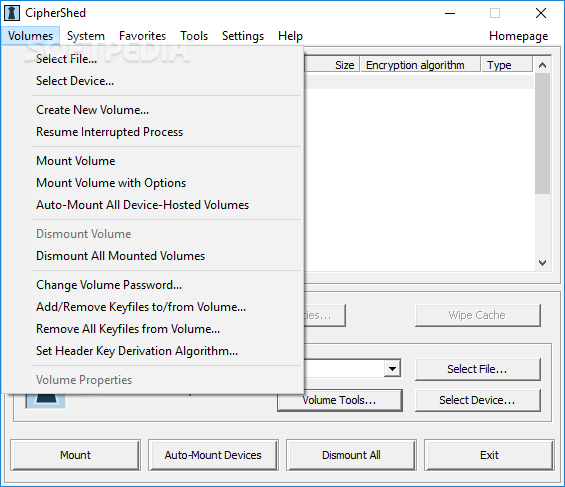Viewport: 565px width, 487px height.
Task: Visit the Homepage link
Action: coord(519,36)
